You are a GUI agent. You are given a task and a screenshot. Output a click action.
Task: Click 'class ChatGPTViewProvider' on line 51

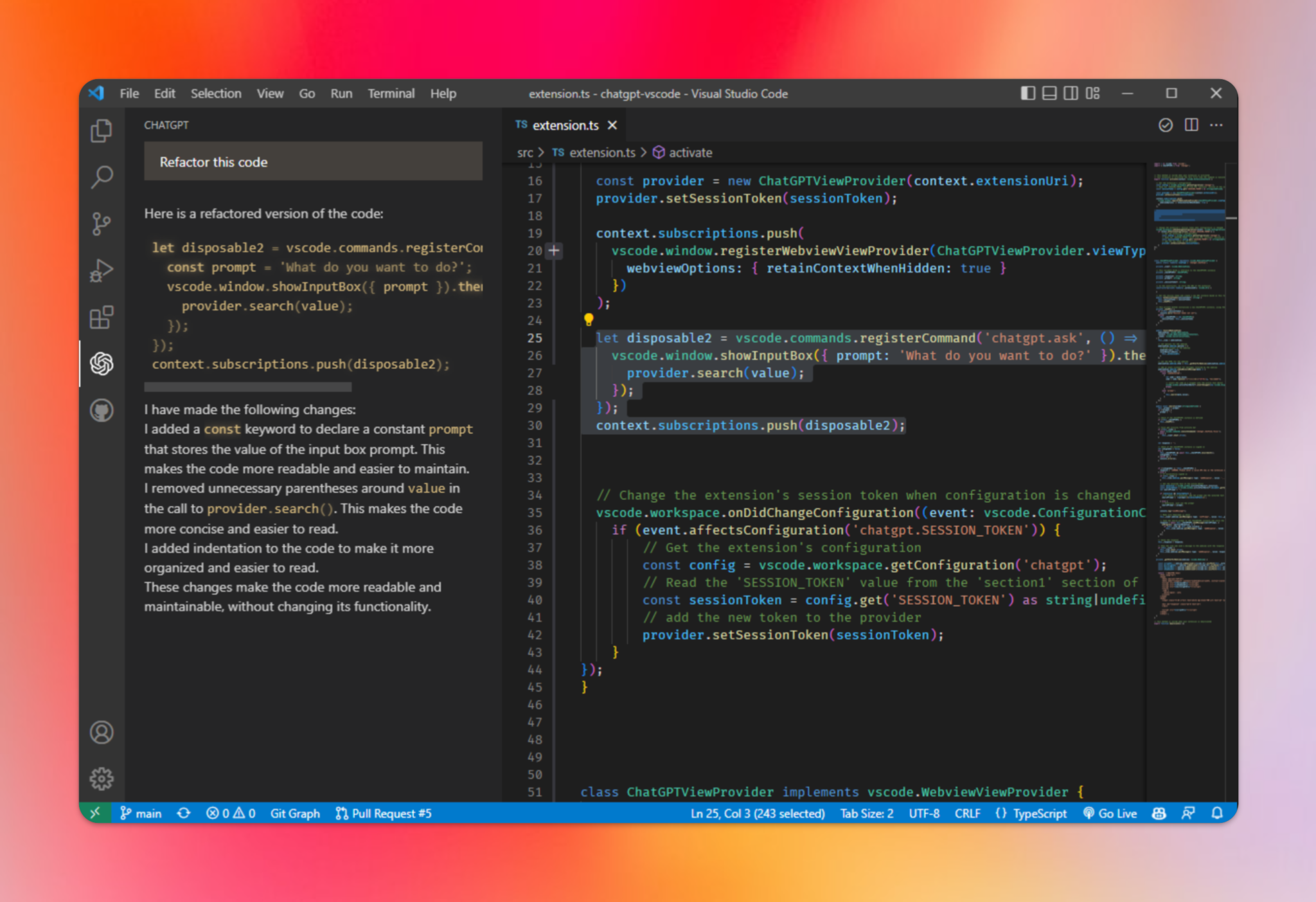[x=678, y=792]
